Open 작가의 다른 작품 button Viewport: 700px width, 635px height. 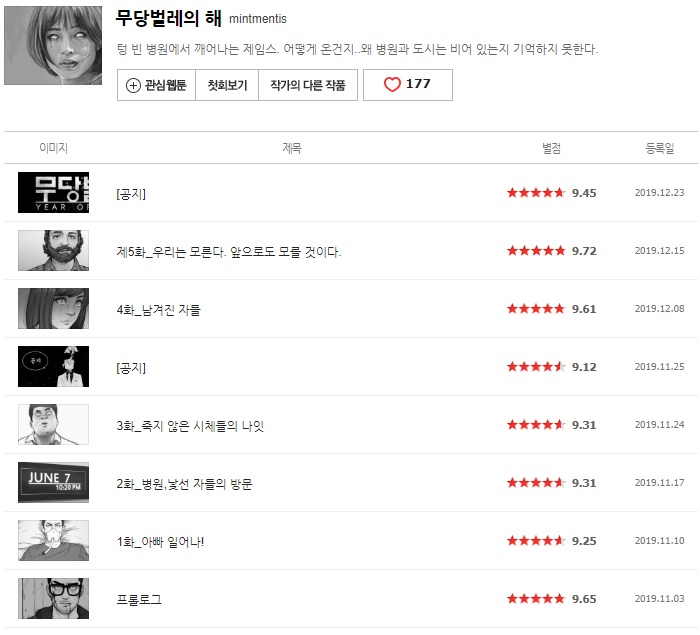coord(307,85)
